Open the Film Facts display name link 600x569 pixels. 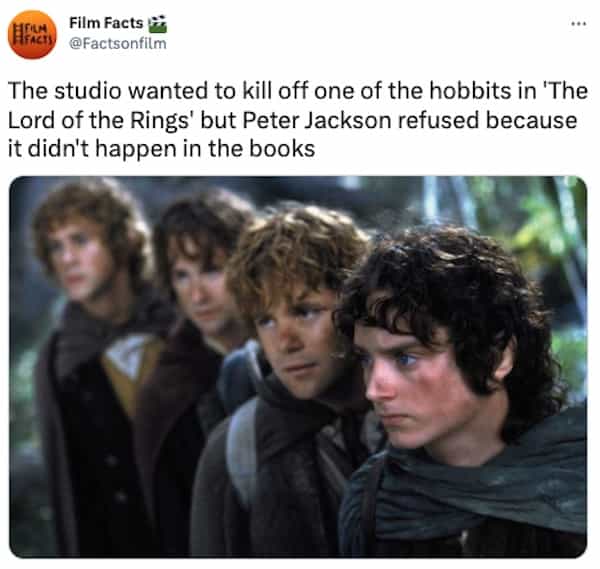click(106, 23)
